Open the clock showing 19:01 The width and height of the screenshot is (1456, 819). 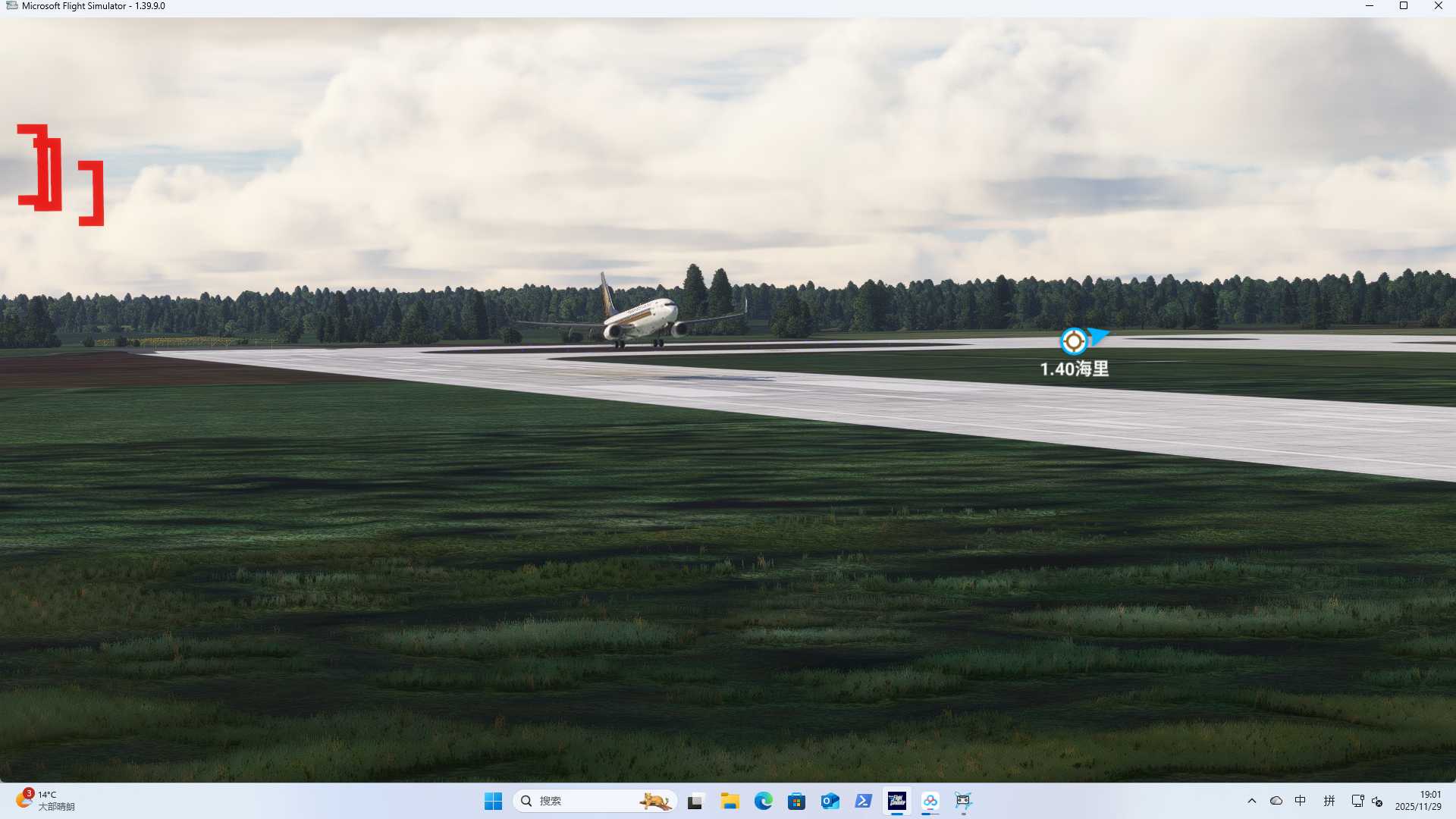coord(1419,801)
